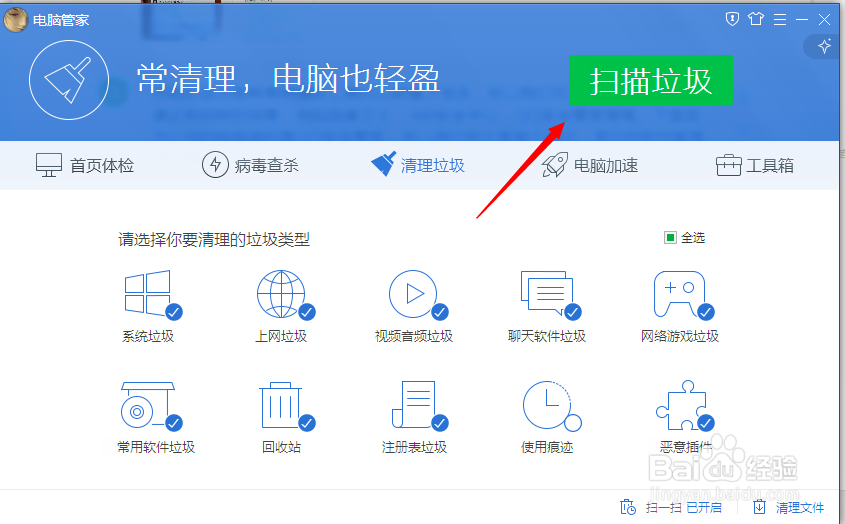Click the user avatar picture

pos(15,20)
